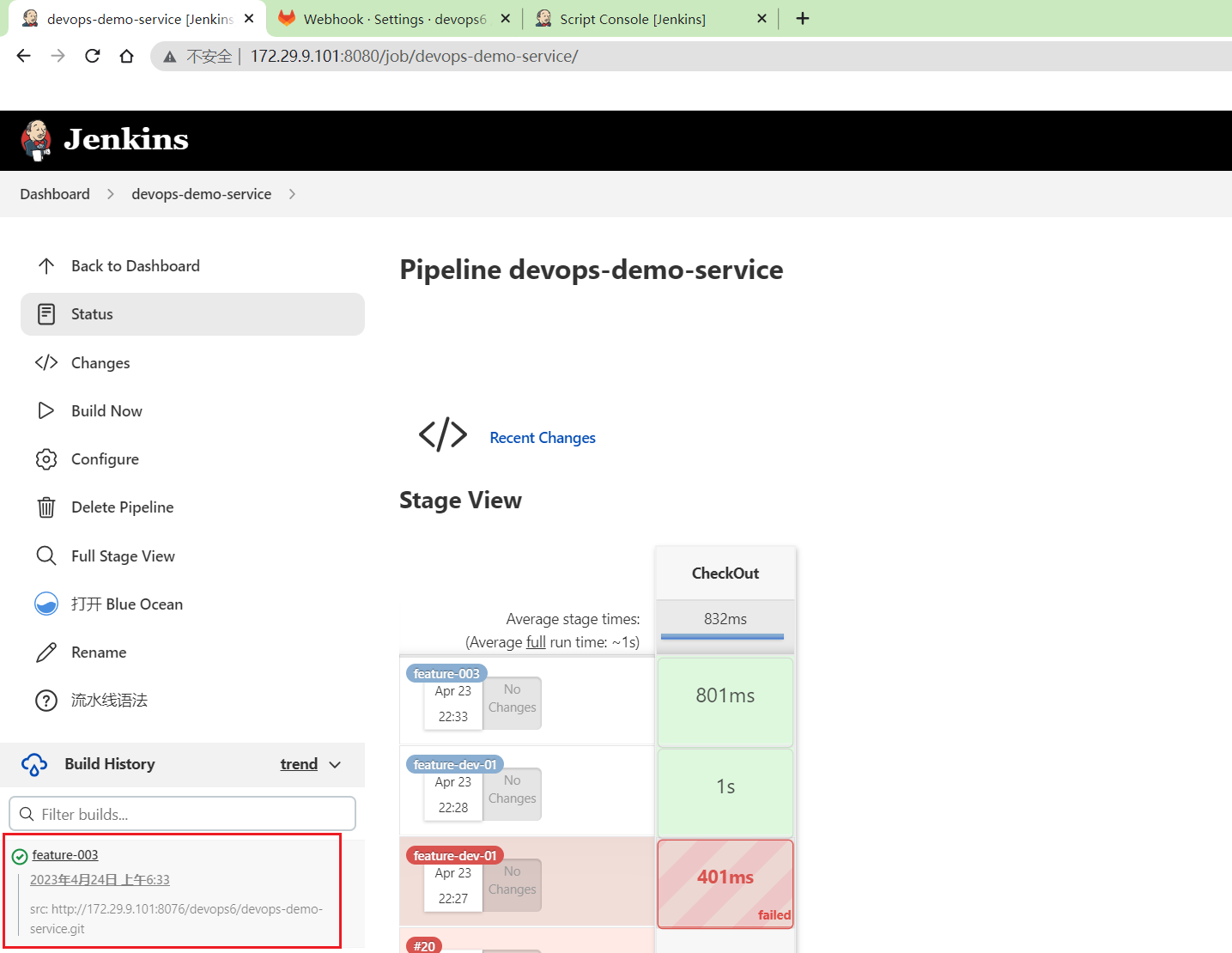Click the Blue Ocean circle icon

click(x=46, y=604)
